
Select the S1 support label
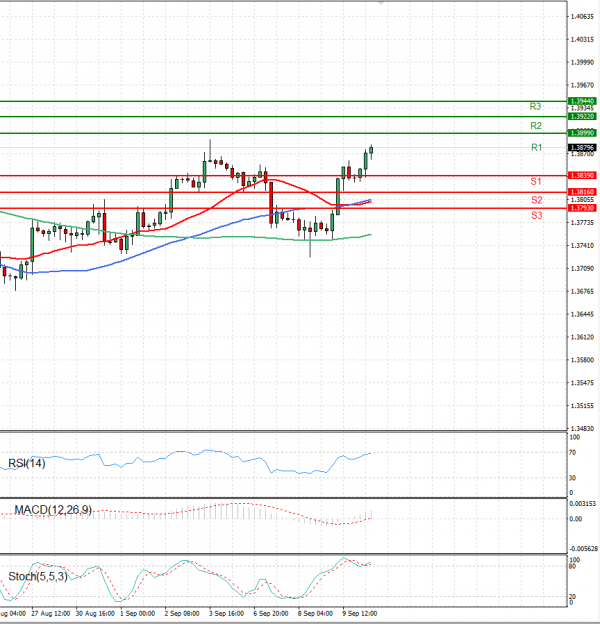tap(536, 181)
